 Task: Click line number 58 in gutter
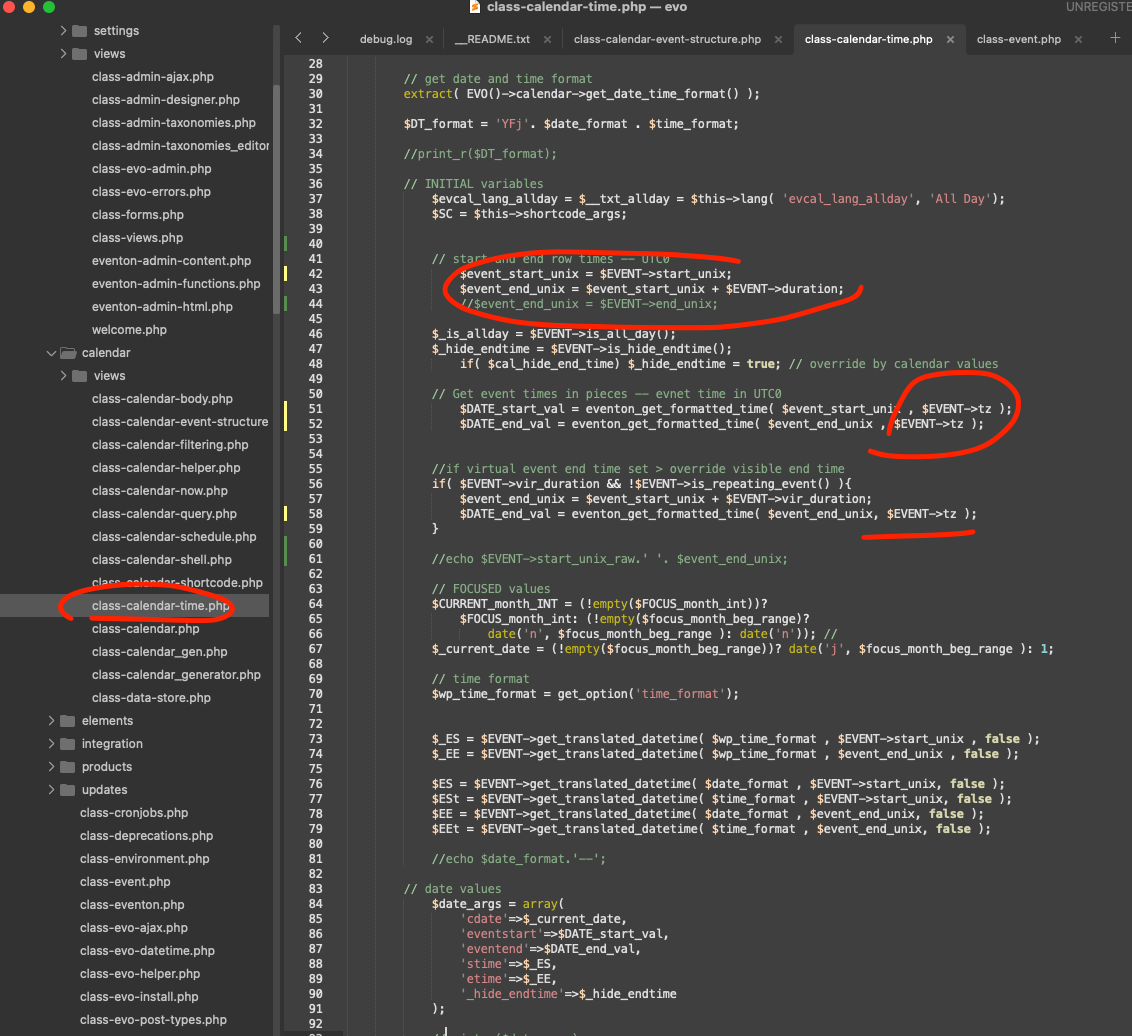click(315, 514)
